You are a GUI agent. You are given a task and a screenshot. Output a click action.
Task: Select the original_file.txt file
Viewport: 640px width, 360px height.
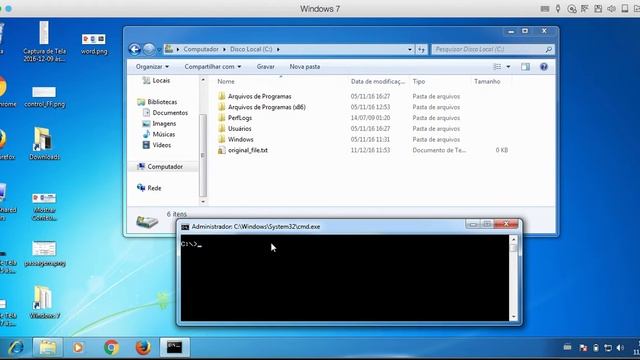[248, 150]
